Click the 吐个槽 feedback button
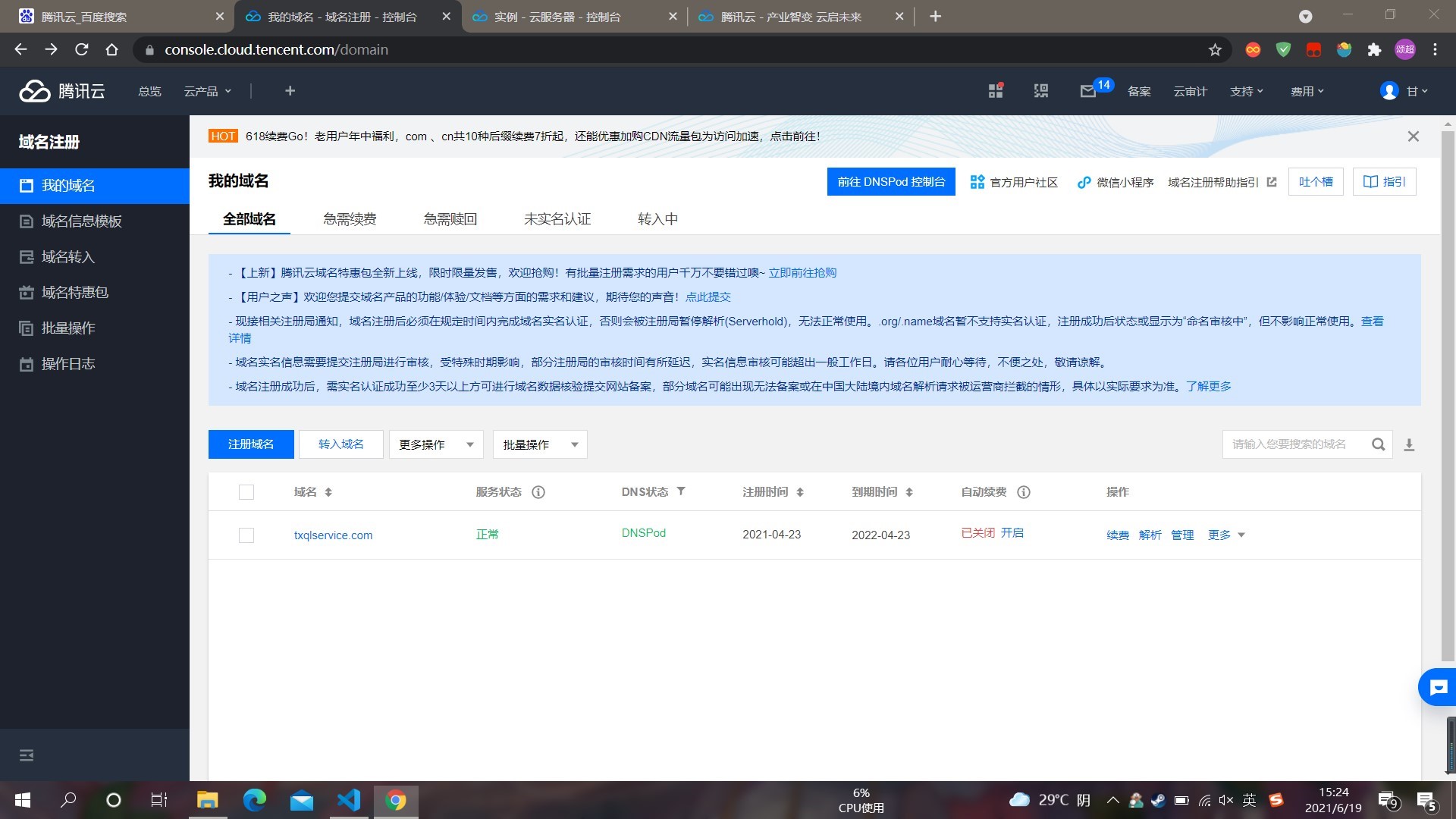1456x819 pixels. click(1316, 182)
